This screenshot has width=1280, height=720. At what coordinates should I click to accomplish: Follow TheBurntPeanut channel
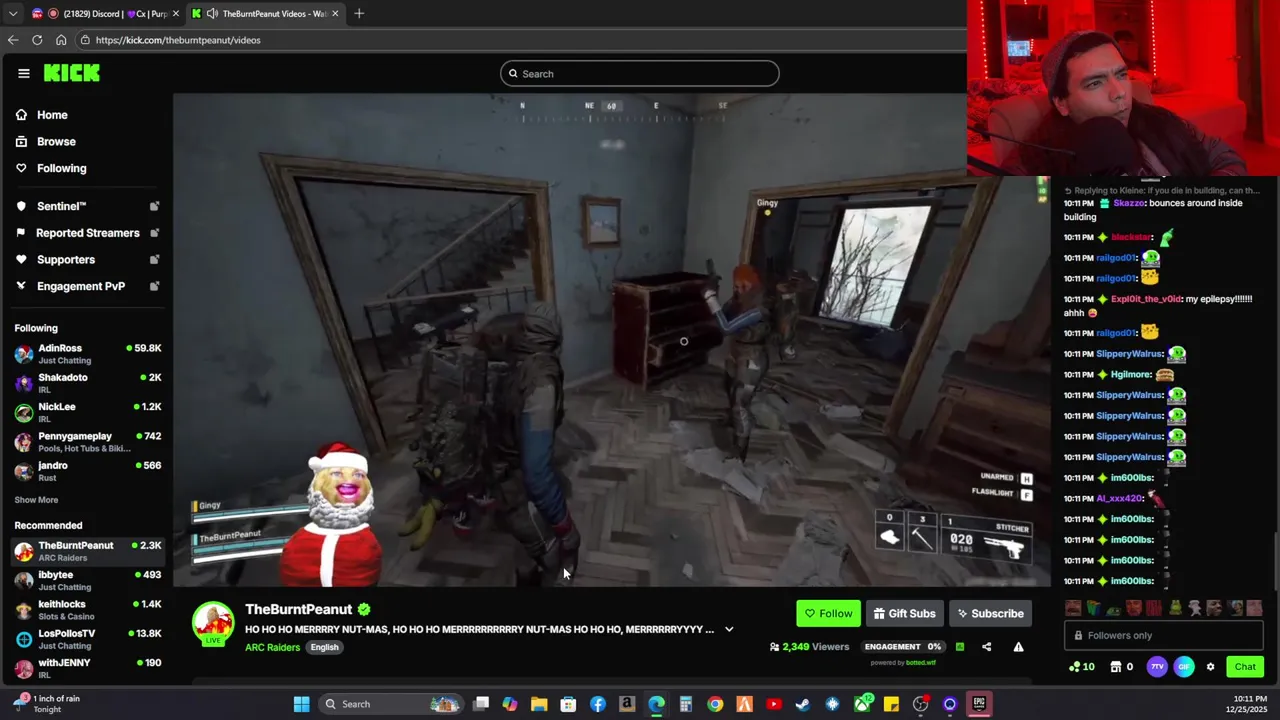coord(829,614)
